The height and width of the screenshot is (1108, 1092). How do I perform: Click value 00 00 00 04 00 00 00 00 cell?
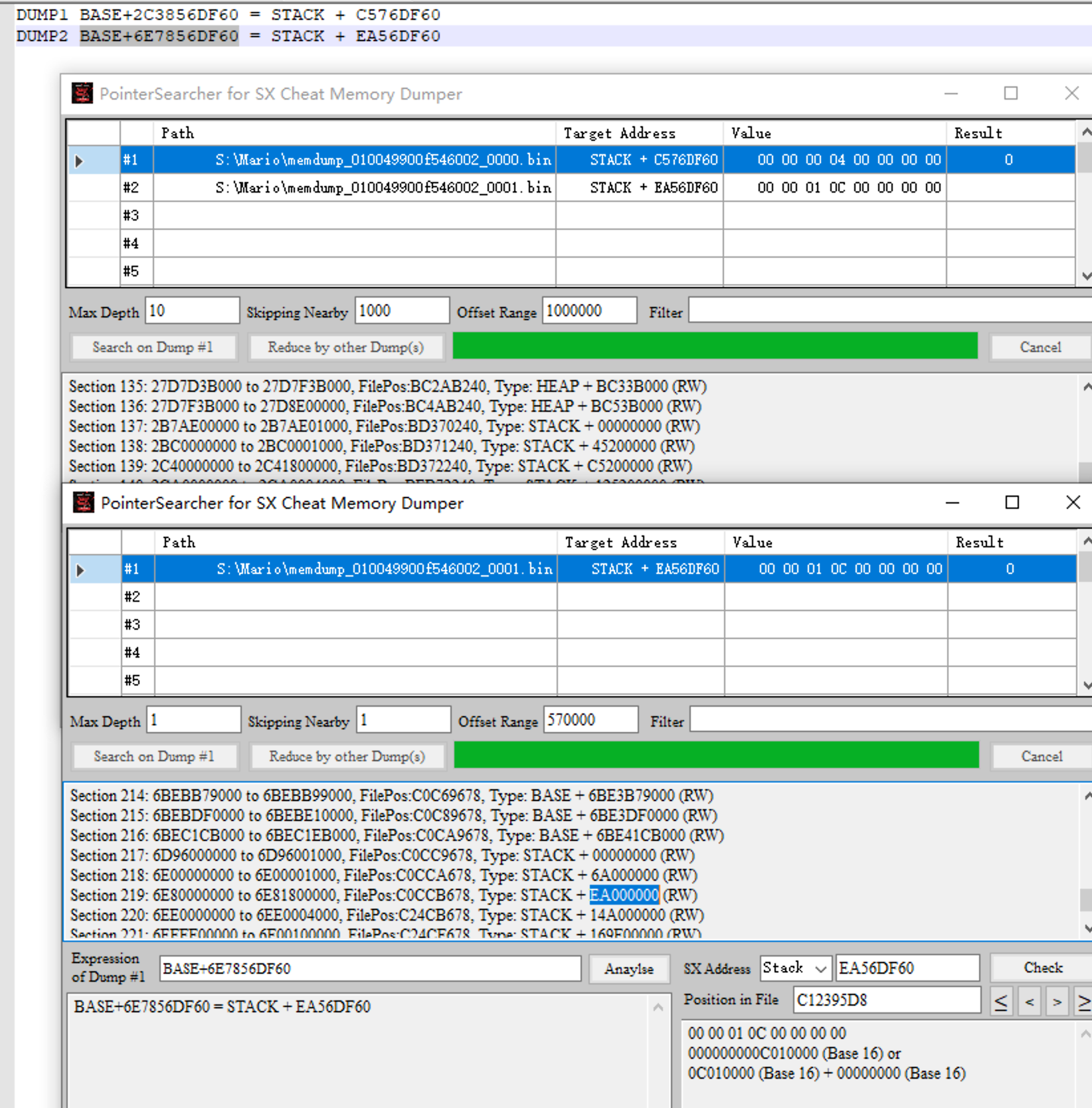tap(835, 160)
